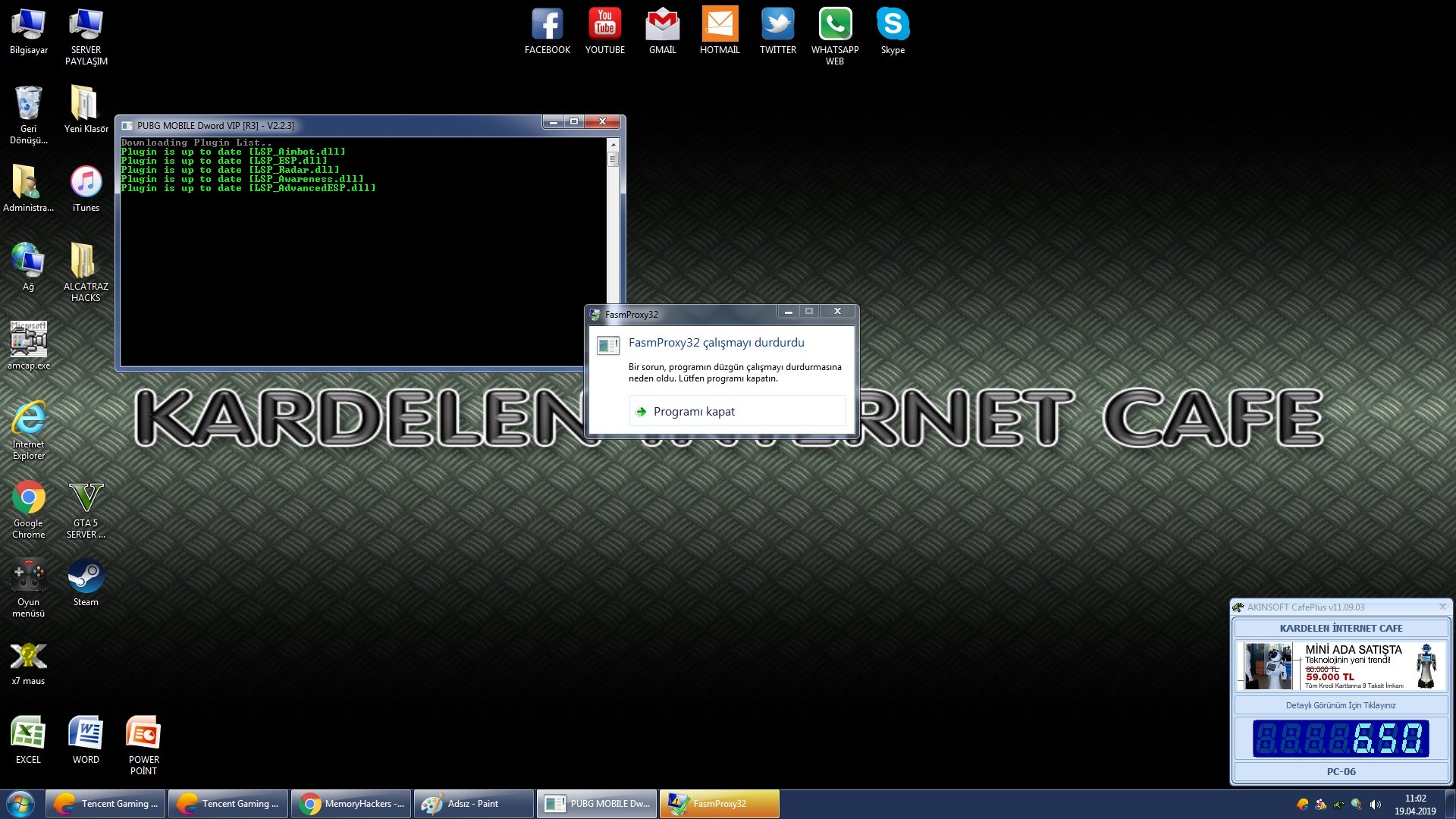Maximize the PUBG MOBILE Dword VIP window
1456x819 pixels.
(574, 122)
